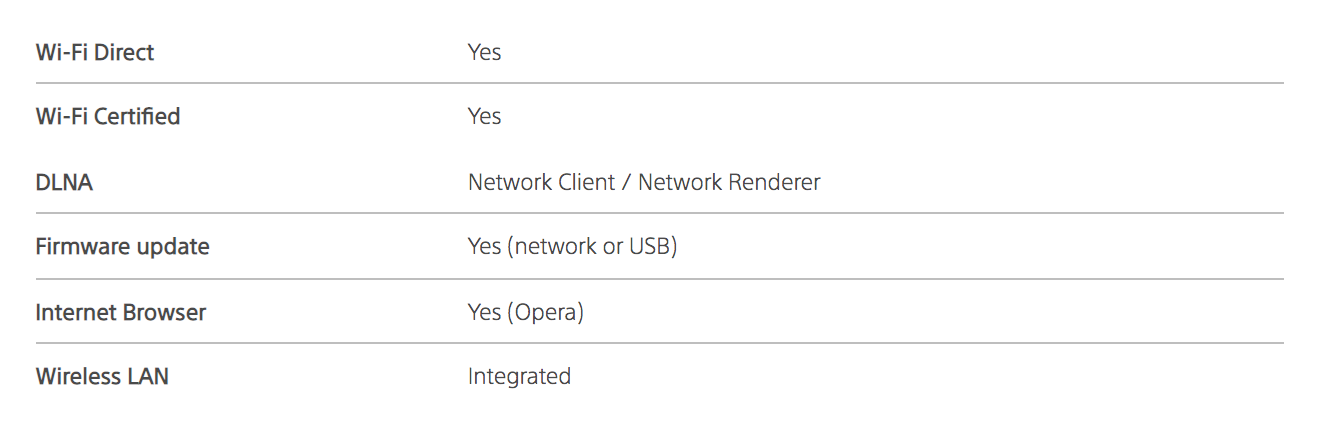The image size is (1322, 432).
Task: Click the DLNA spec label
Action: (x=64, y=183)
